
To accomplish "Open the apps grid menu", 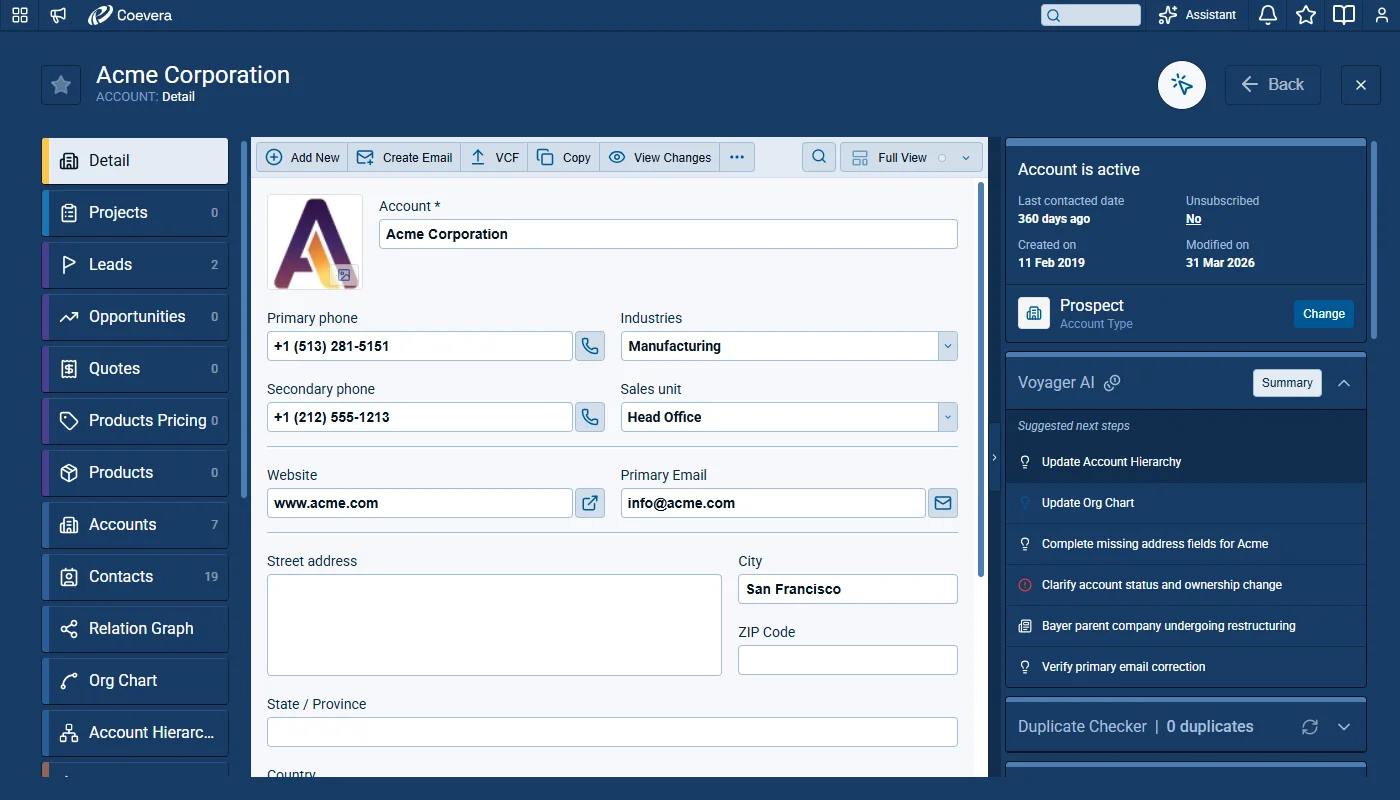I will 20,15.
